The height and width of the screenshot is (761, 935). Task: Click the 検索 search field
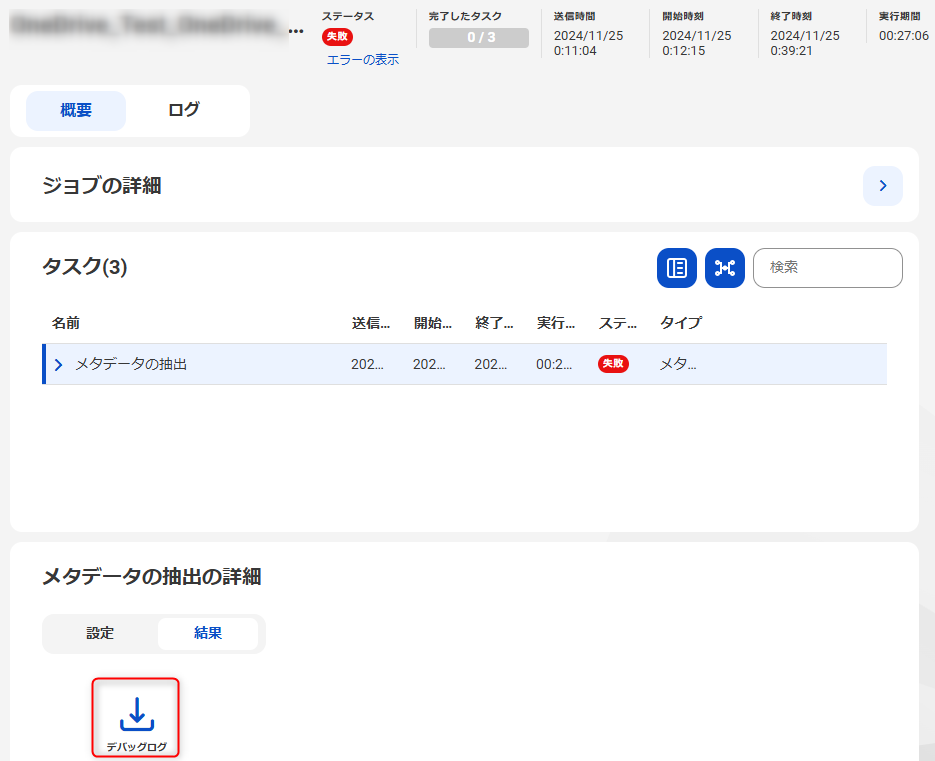pyautogui.click(x=828, y=268)
